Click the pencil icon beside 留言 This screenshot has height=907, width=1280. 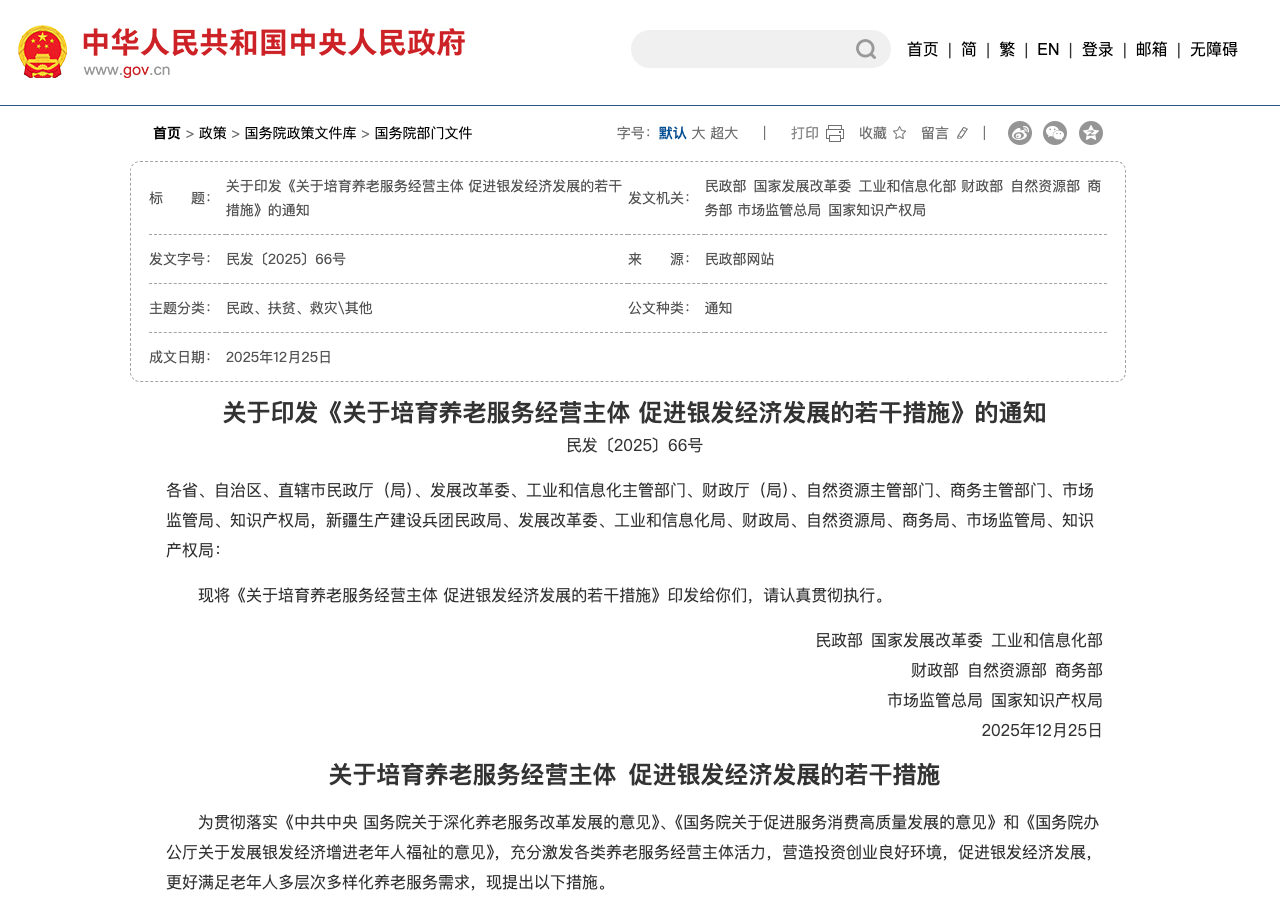click(962, 133)
